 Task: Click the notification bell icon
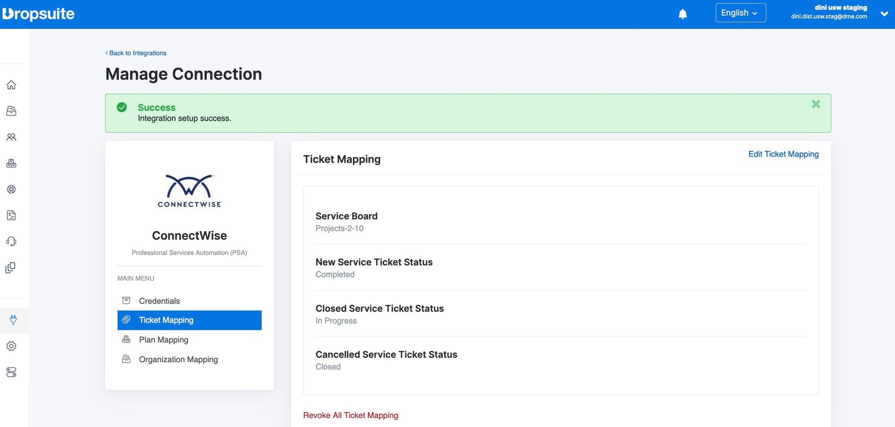[x=683, y=14]
